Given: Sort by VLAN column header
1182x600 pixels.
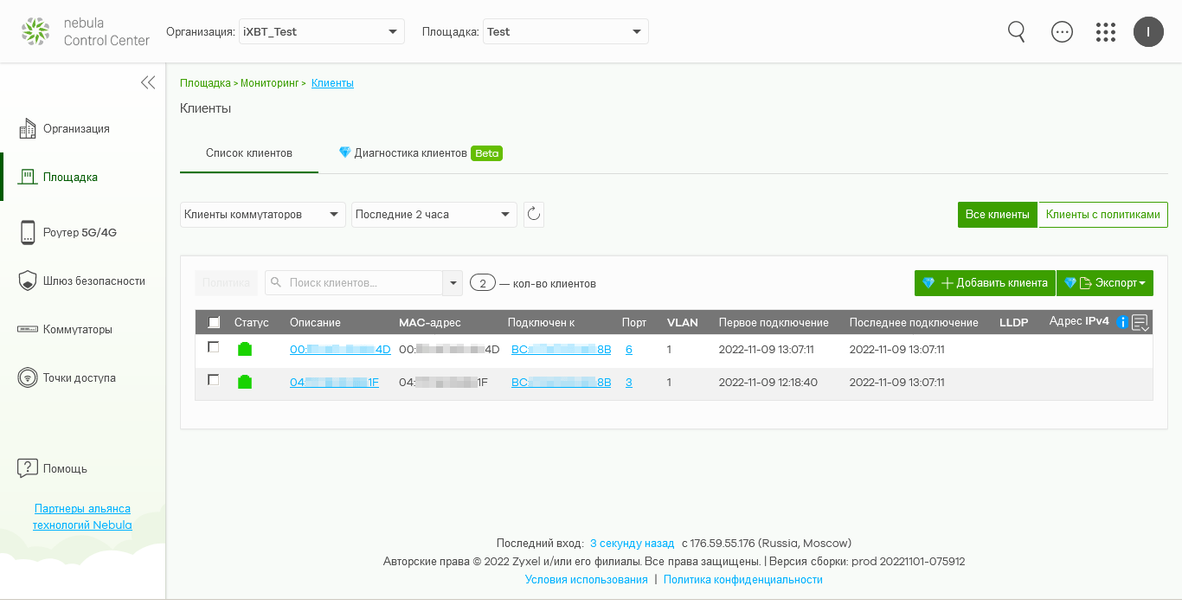Looking at the screenshot, I should (682, 323).
